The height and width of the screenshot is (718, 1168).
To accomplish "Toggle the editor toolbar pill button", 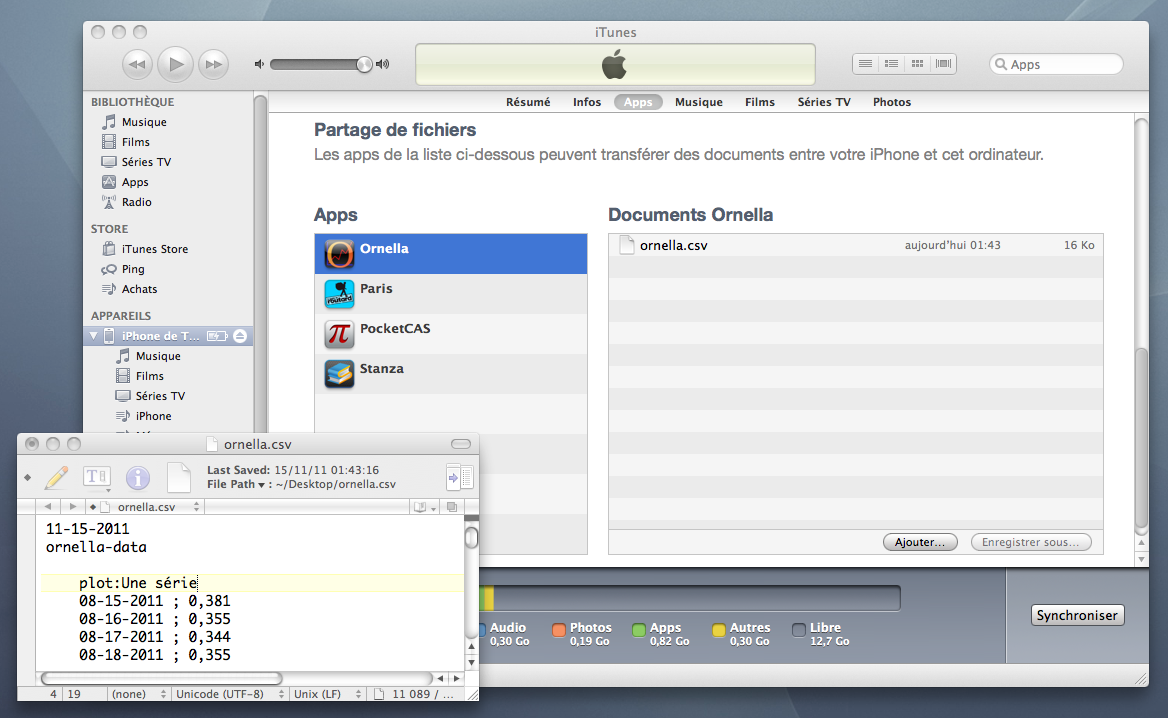I will coord(461,444).
